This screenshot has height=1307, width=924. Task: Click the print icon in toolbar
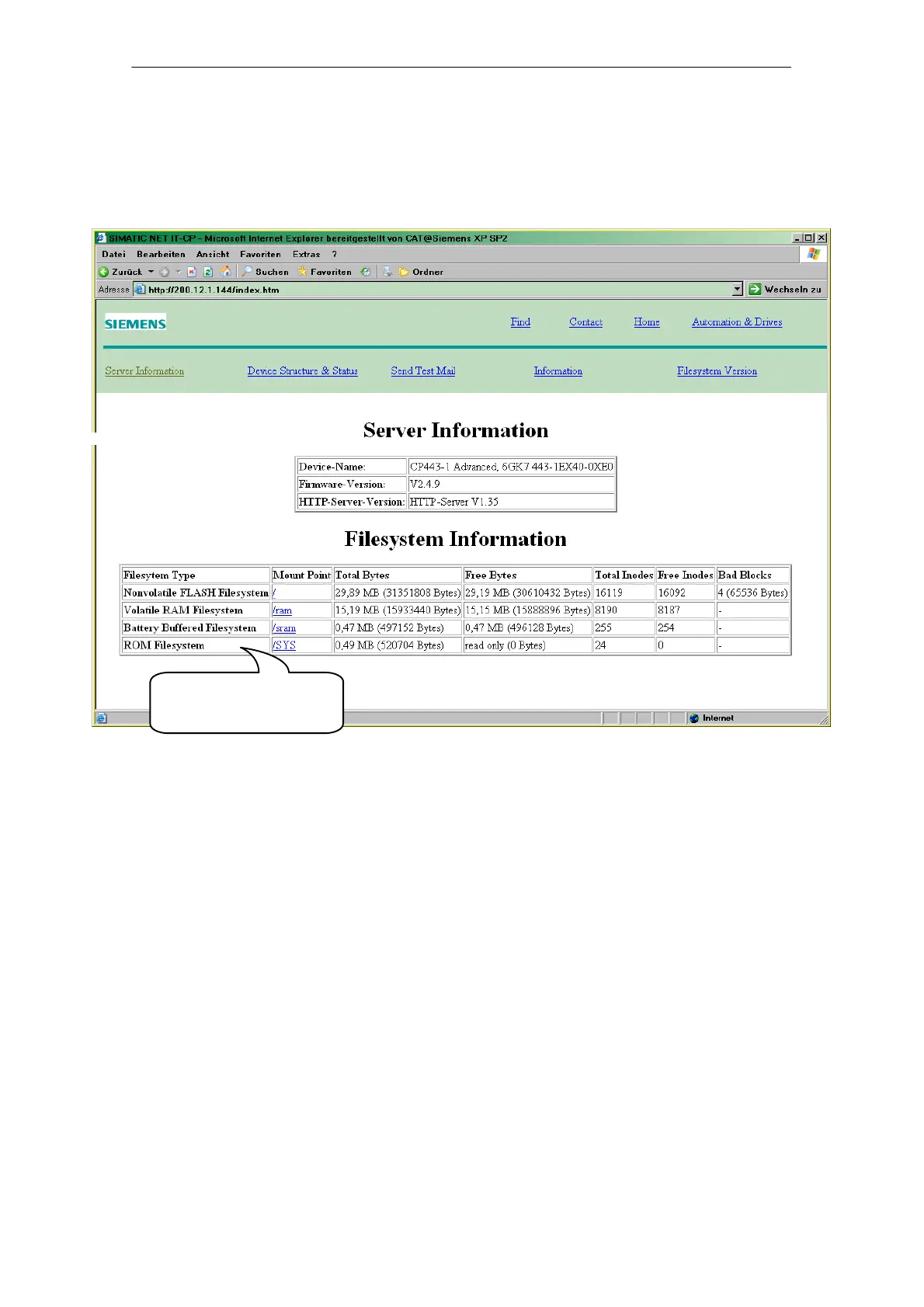387,272
